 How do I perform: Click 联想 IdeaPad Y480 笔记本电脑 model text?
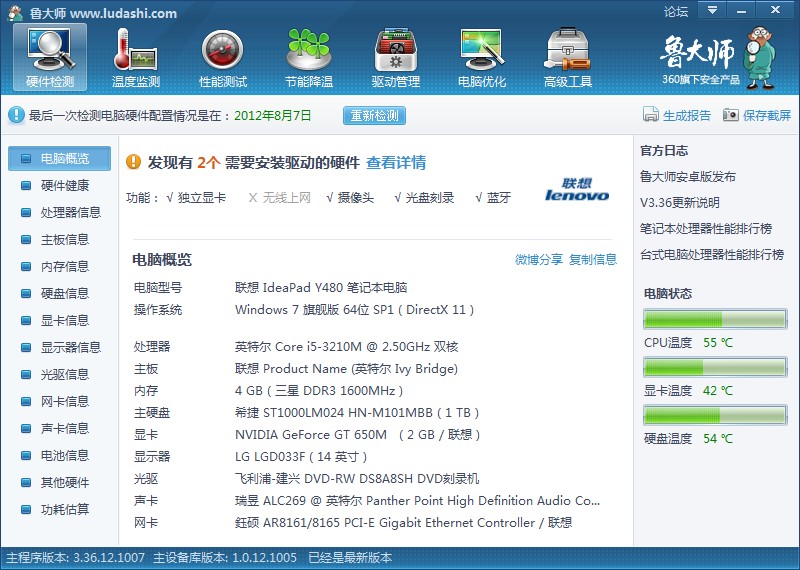pyautogui.click(x=321, y=287)
